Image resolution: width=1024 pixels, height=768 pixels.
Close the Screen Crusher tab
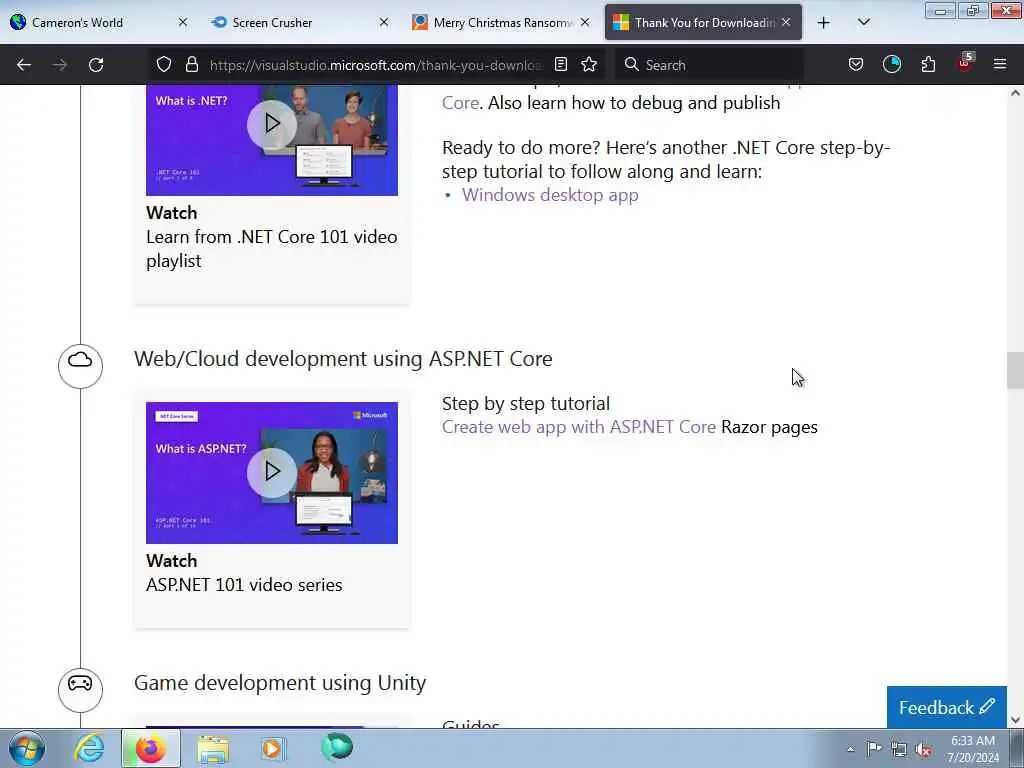pyautogui.click(x=384, y=23)
